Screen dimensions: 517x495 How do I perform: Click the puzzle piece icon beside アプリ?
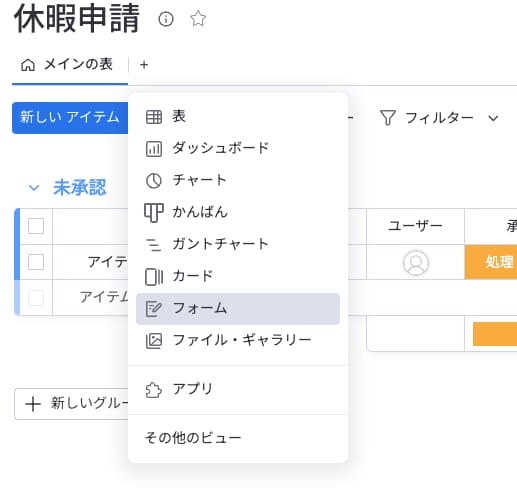(x=154, y=390)
